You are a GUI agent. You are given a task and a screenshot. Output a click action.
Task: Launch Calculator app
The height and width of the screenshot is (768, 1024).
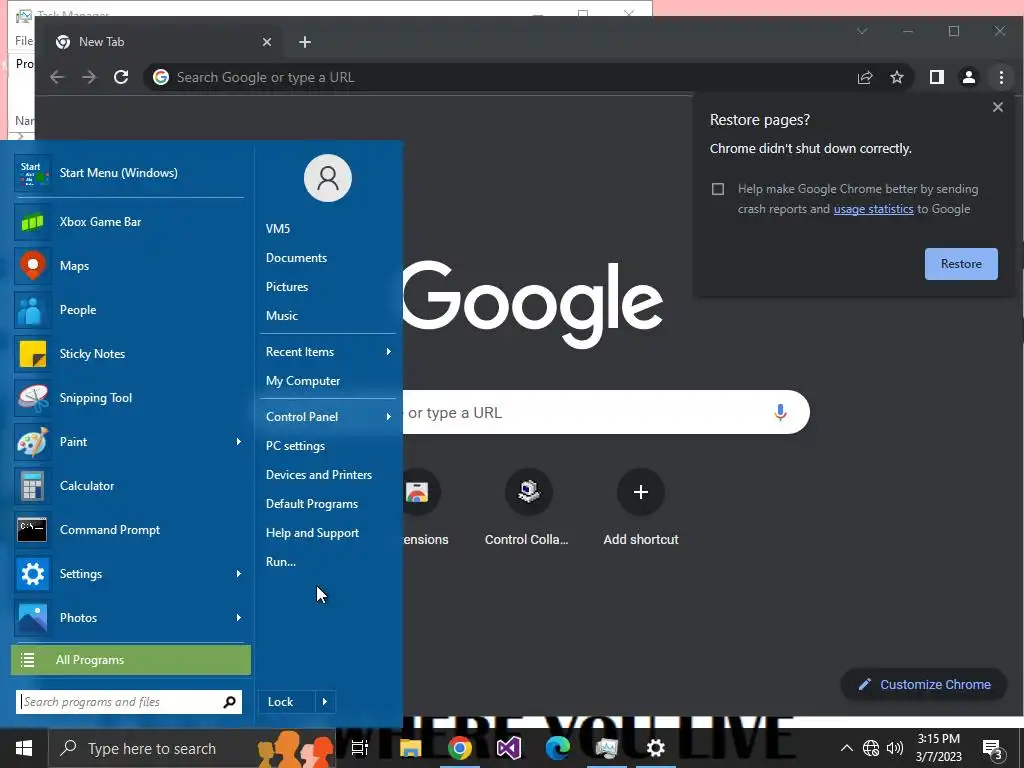click(129, 486)
